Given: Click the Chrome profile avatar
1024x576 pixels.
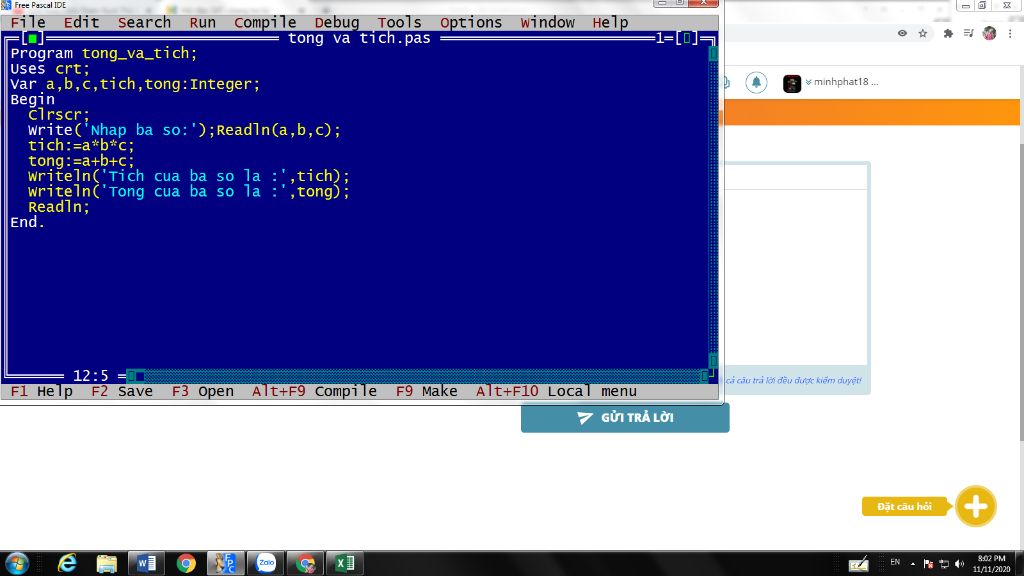Looking at the screenshot, I should tap(989, 33).
